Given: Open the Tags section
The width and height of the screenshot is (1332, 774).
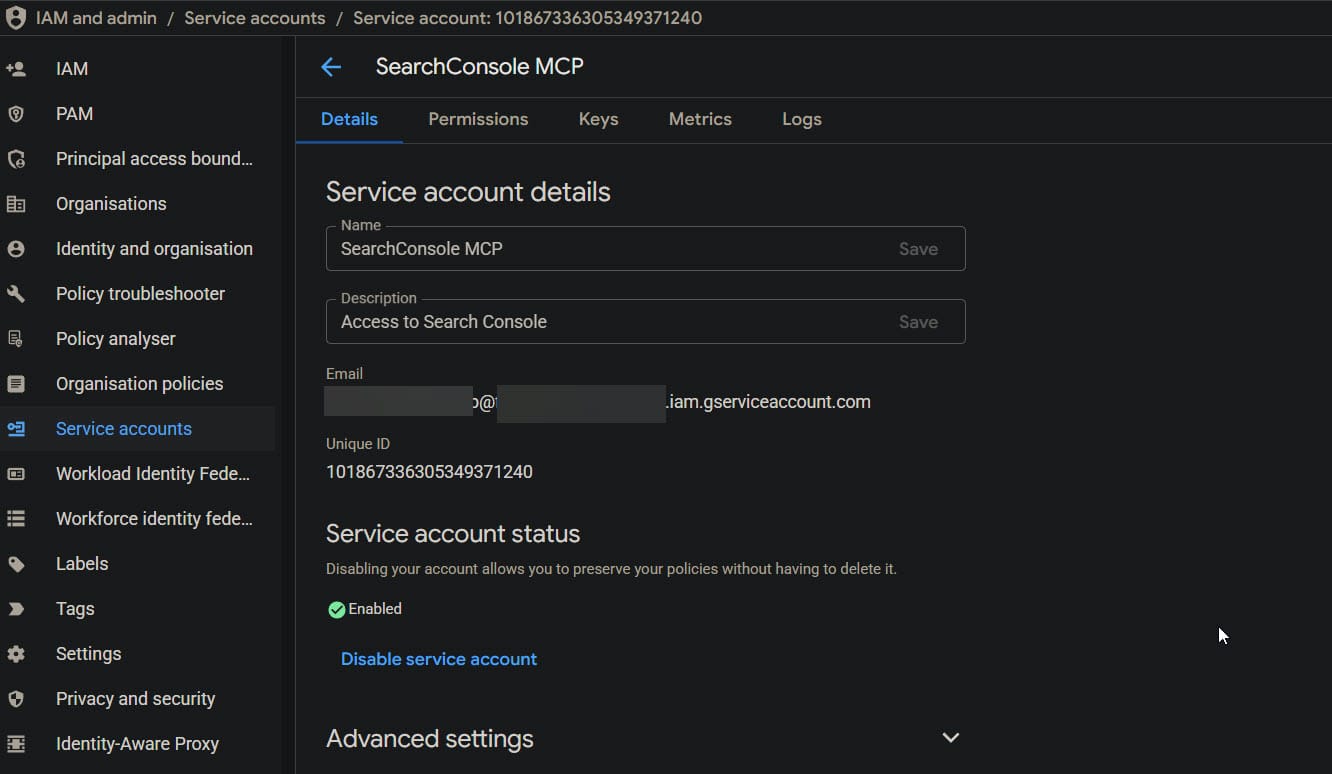Looking at the screenshot, I should tap(74, 608).
